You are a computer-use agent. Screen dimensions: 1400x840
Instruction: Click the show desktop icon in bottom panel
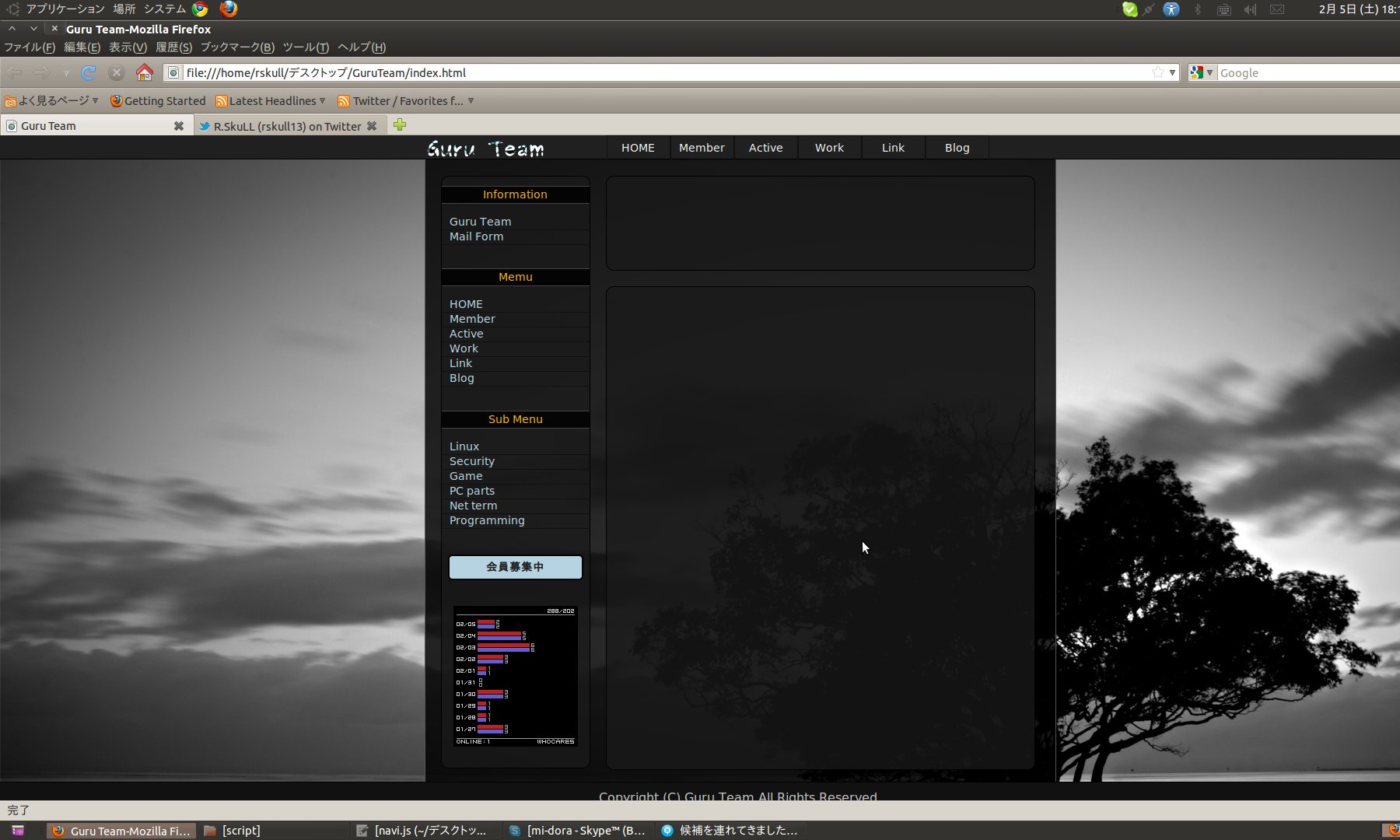point(17,831)
